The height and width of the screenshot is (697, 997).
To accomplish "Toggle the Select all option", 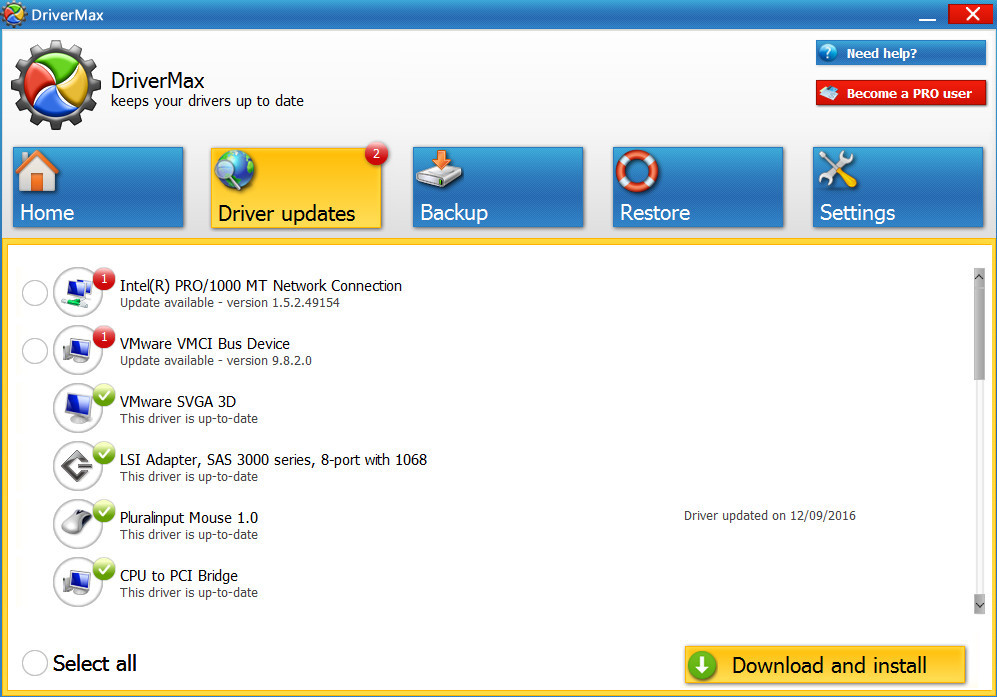I will tap(35, 663).
